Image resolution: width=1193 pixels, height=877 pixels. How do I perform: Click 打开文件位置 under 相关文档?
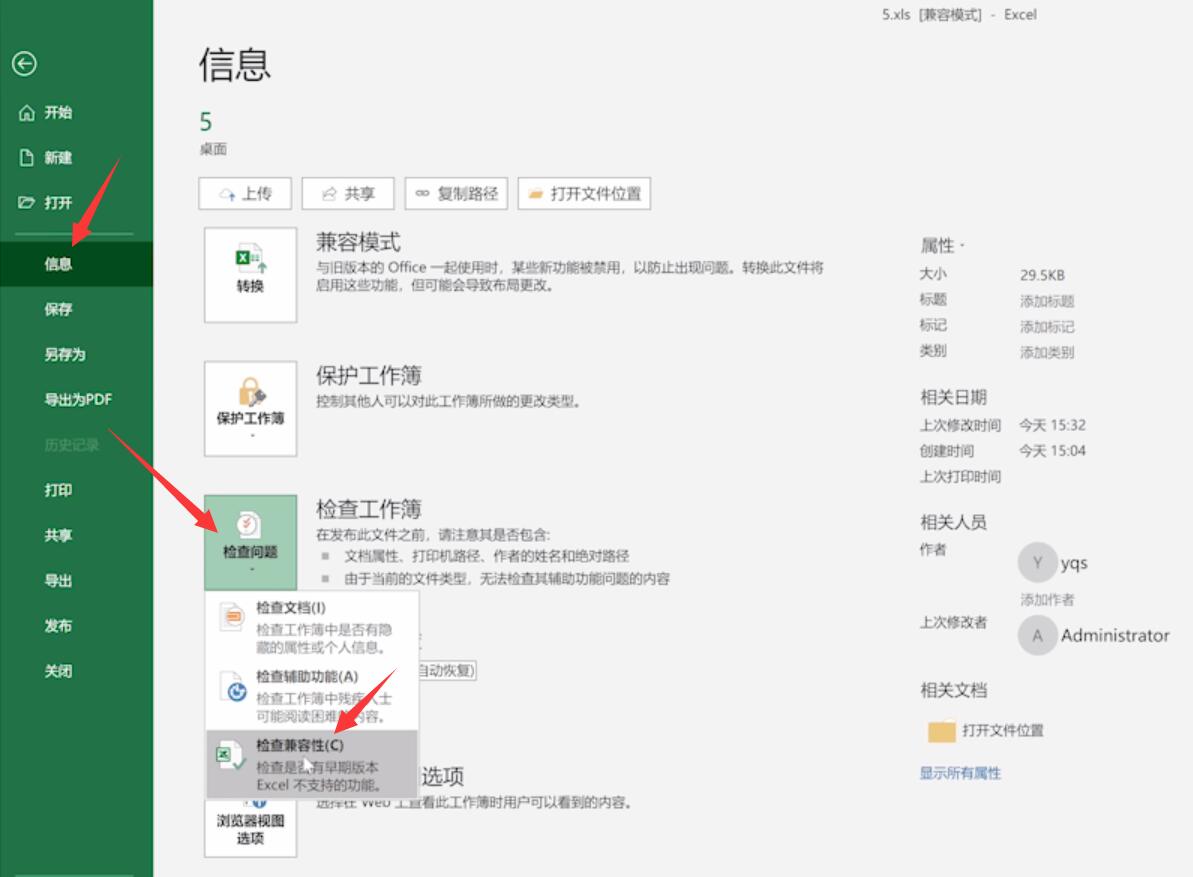[x=986, y=731]
